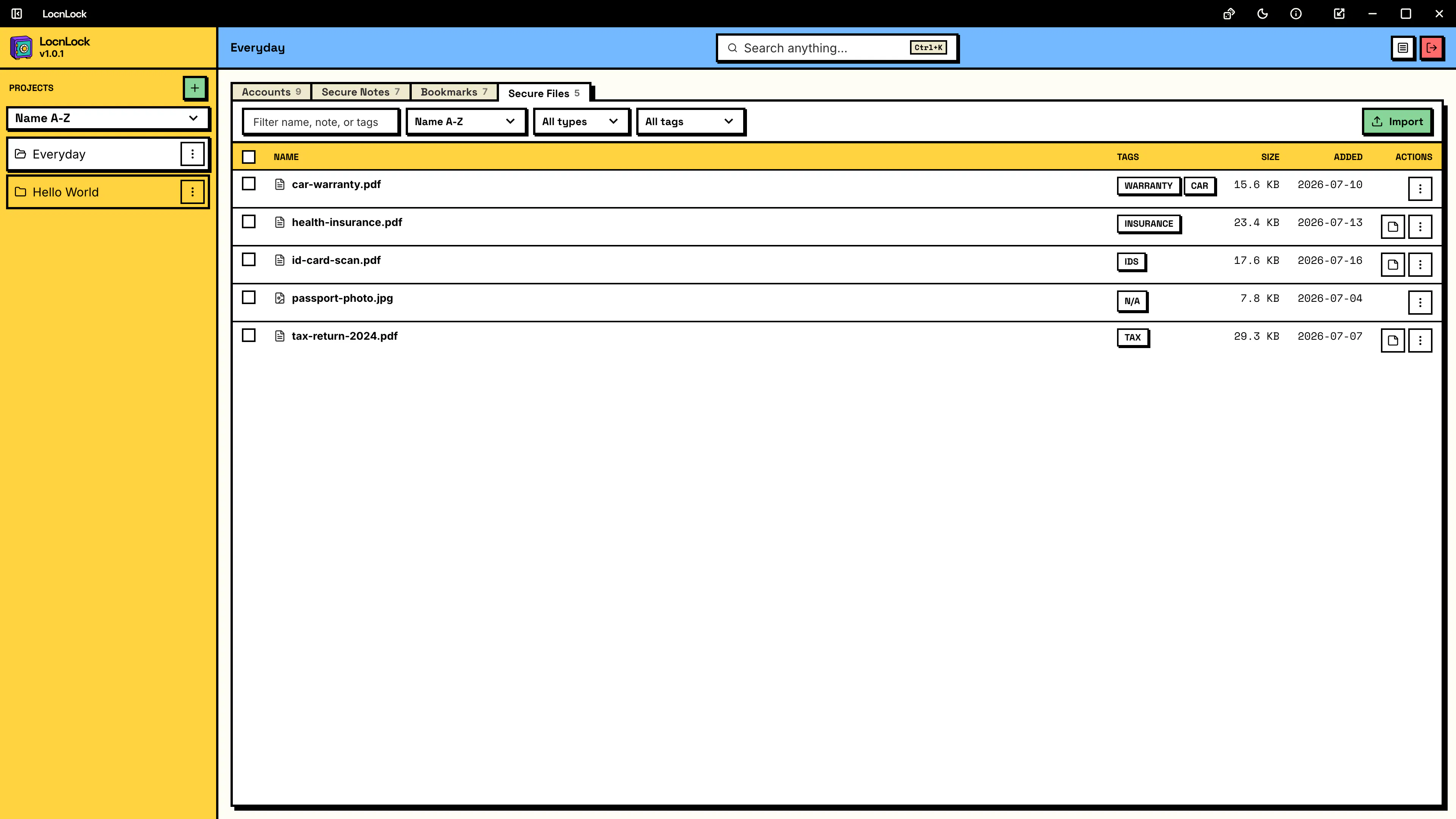Viewport: 1456px width, 819px height.
Task: Click the Everyday open folder icon
Action: [20, 154]
